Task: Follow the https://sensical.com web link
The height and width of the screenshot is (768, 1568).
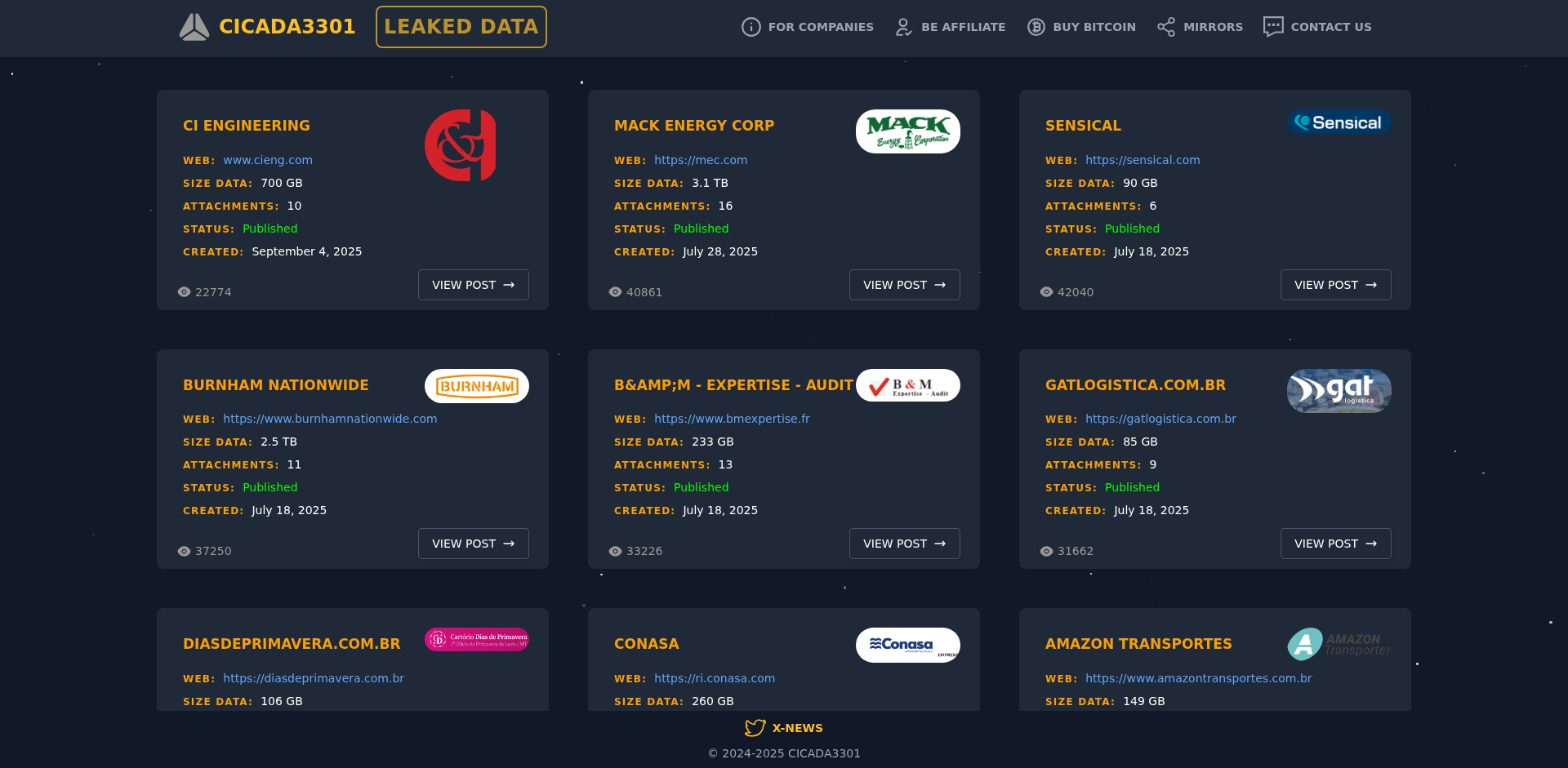Action: point(1143,160)
